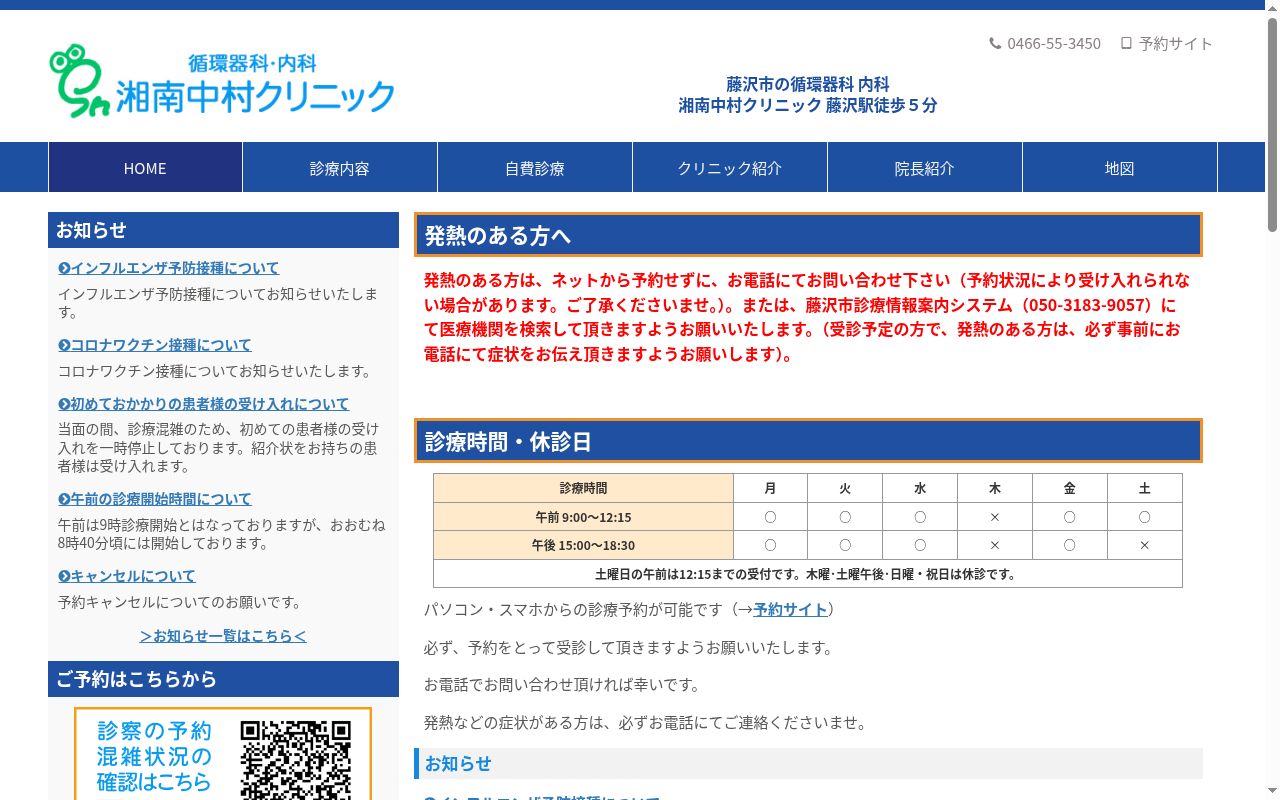Open the HOME menu item
Viewport: 1280px width, 800px height.
pos(145,168)
